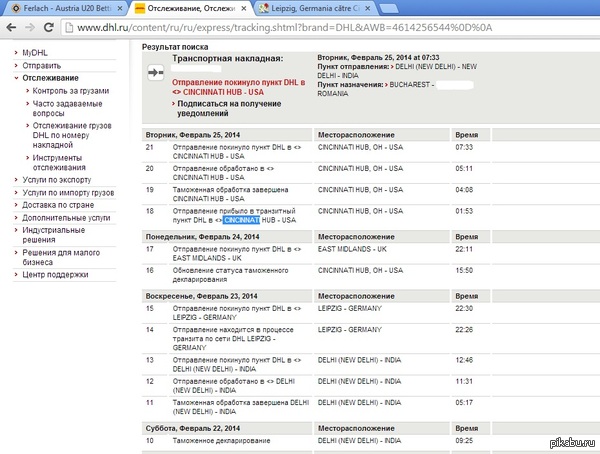The image size is (600, 454).
Task: Click time 07:33 in event 21 row
Action: tap(464, 147)
